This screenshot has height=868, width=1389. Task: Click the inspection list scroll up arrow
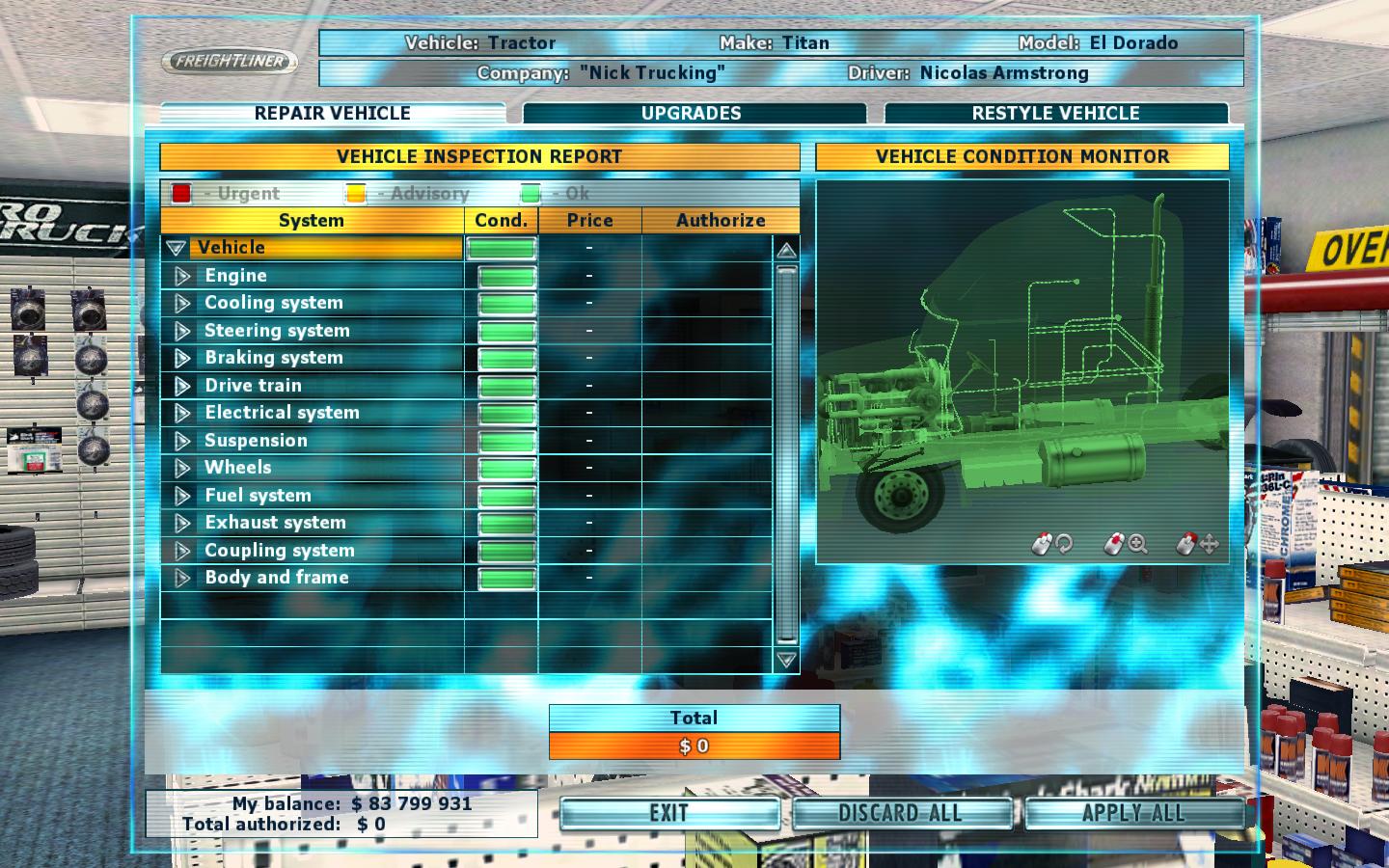tap(787, 250)
